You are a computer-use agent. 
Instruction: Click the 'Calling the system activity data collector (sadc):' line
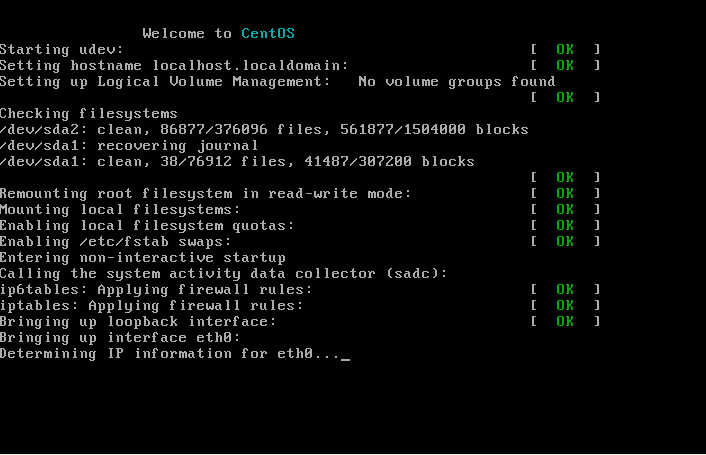pos(223,274)
